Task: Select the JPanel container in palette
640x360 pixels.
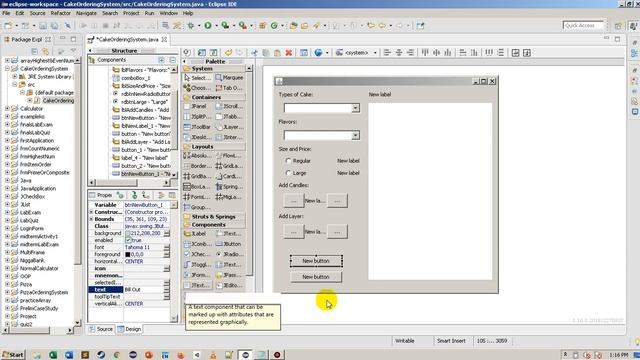Action: 195,106
